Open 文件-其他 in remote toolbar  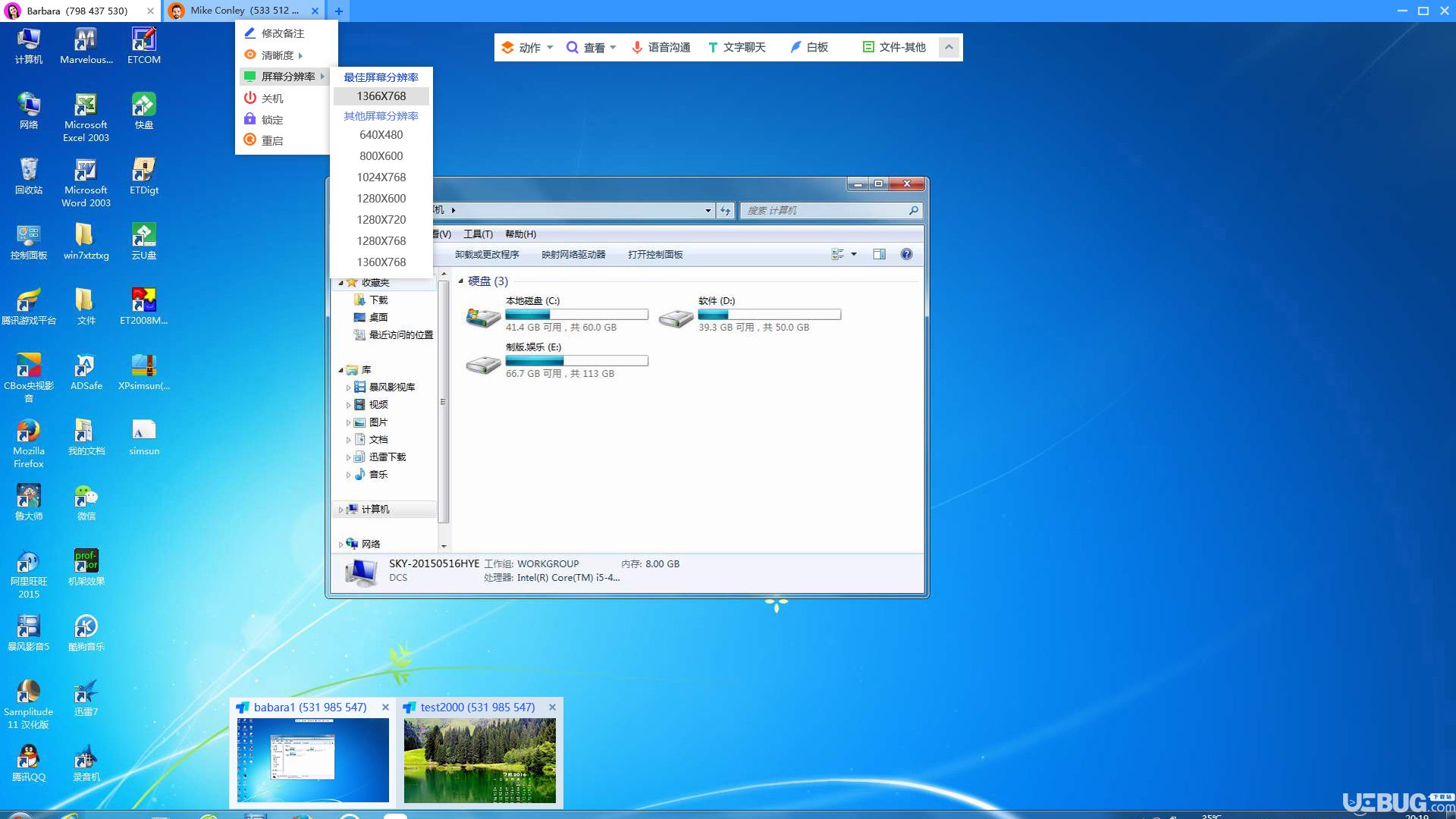coord(894,47)
